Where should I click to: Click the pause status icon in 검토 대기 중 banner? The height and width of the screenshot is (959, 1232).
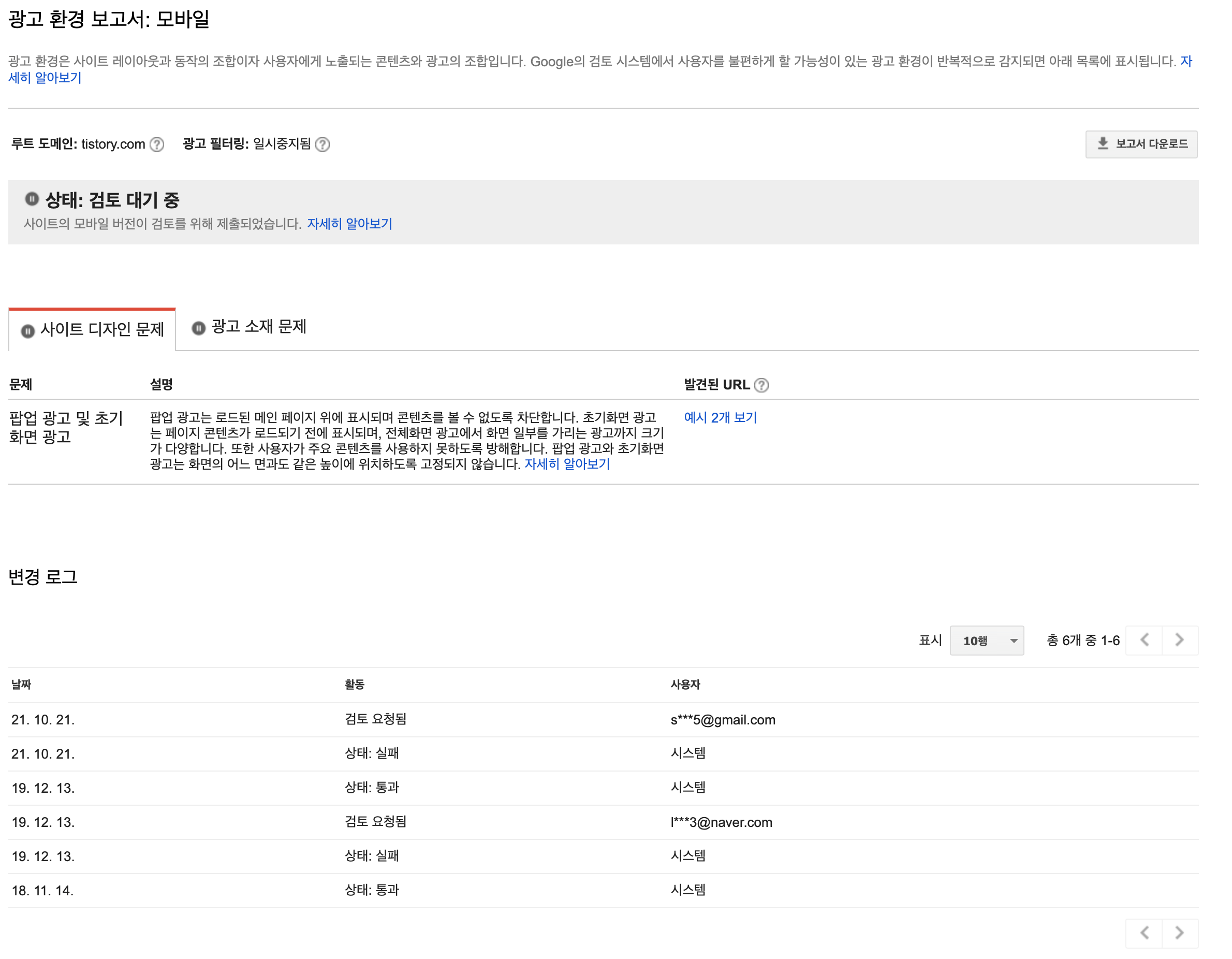[x=33, y=200]
